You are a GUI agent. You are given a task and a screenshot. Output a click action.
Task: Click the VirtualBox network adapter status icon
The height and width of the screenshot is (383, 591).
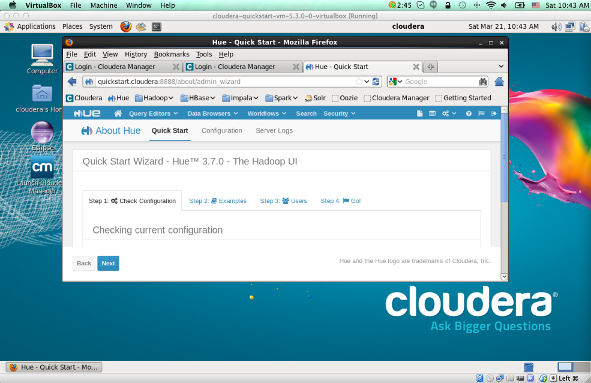click(x=500, y=378)
